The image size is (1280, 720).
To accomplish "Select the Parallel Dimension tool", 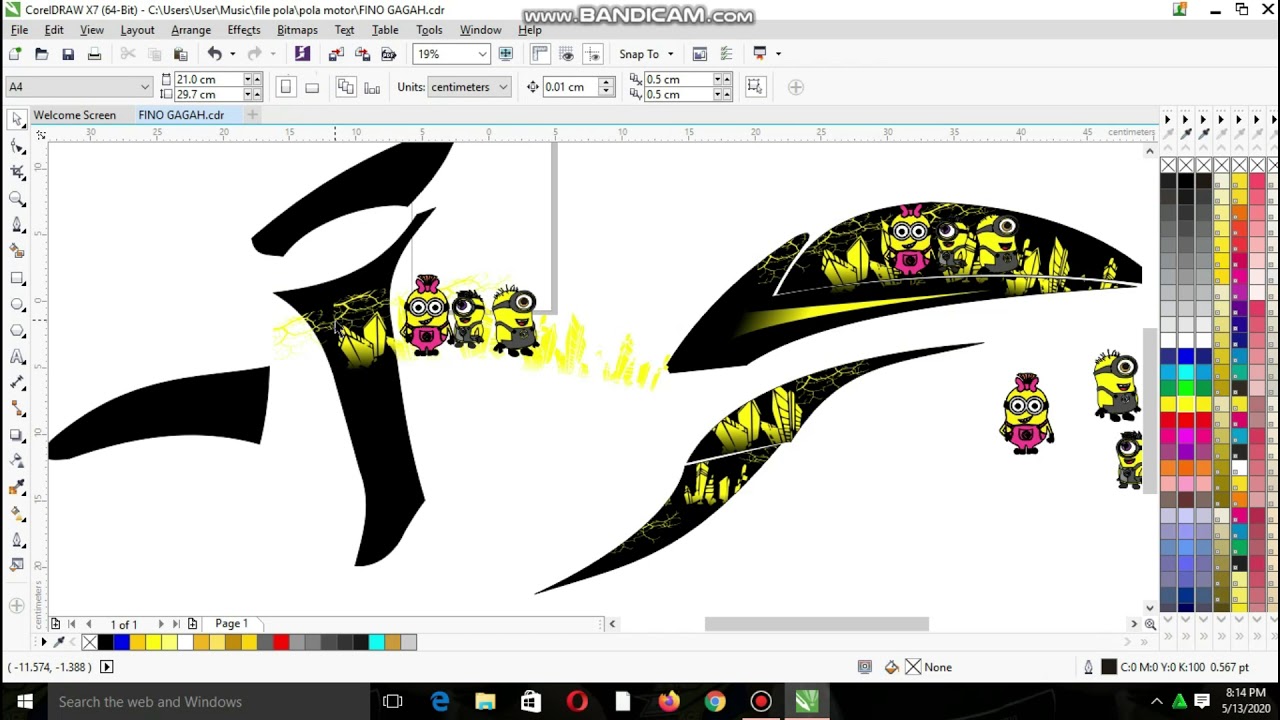I will (17, 383).
